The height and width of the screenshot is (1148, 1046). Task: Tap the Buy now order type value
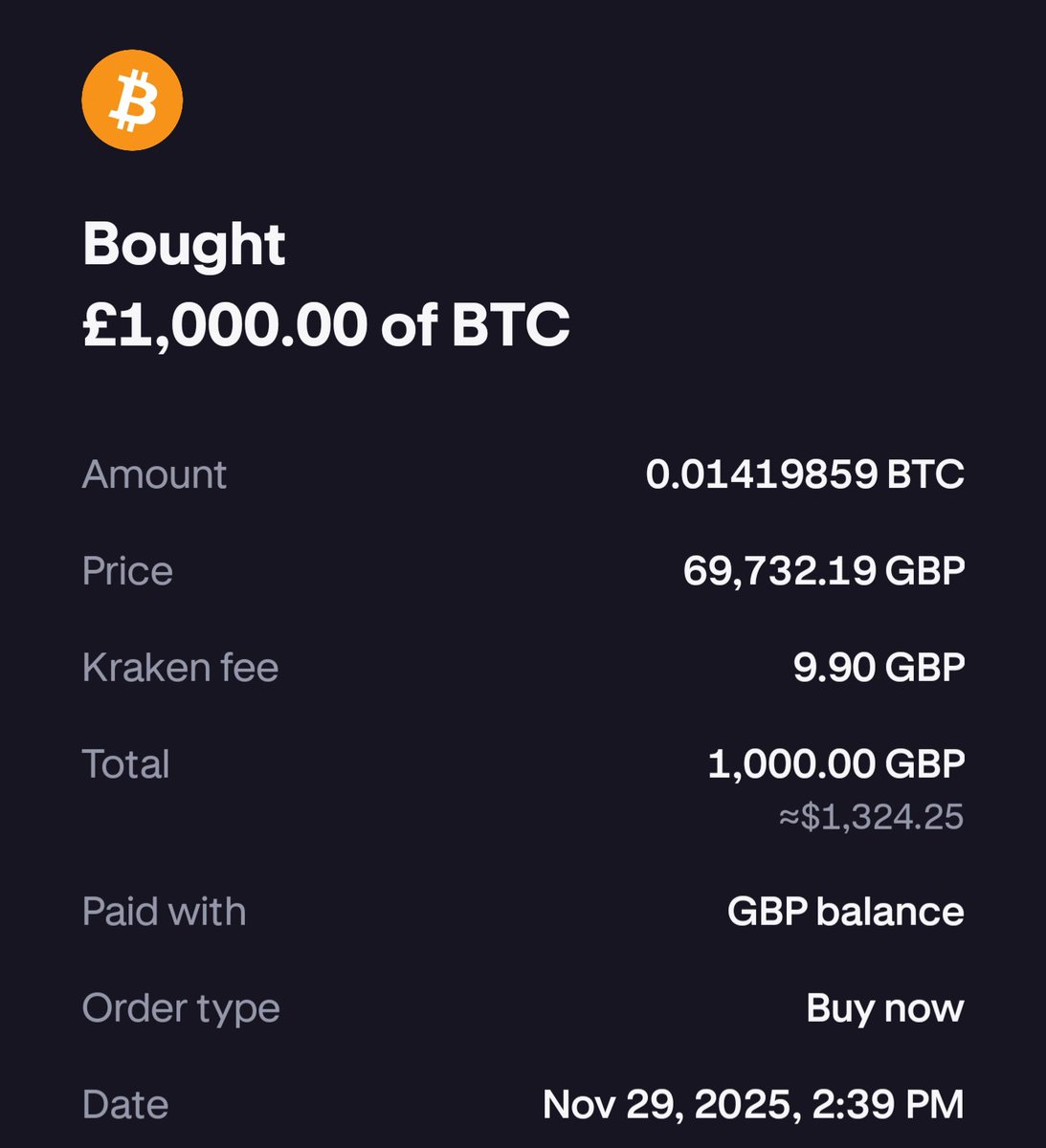(x=885, y=1008)
